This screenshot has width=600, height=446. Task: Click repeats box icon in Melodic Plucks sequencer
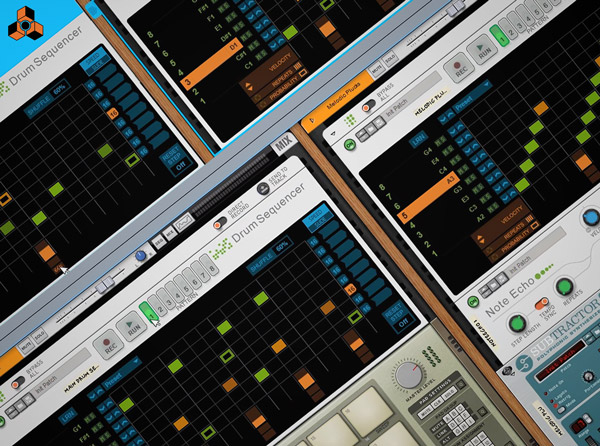click(x=535, y=226)
